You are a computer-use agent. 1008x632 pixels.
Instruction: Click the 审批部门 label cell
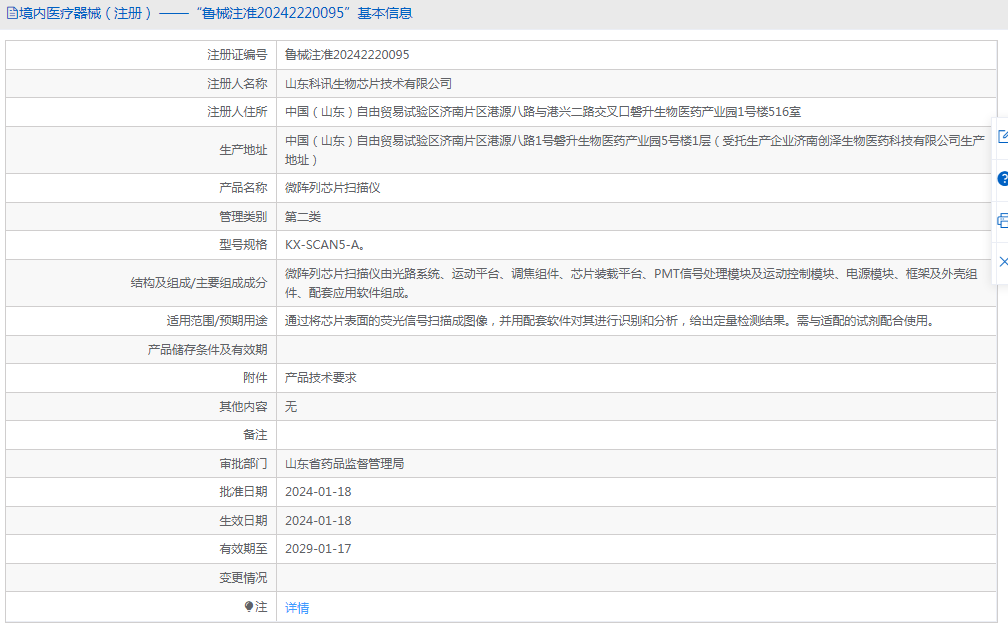(x=141, y=464)
